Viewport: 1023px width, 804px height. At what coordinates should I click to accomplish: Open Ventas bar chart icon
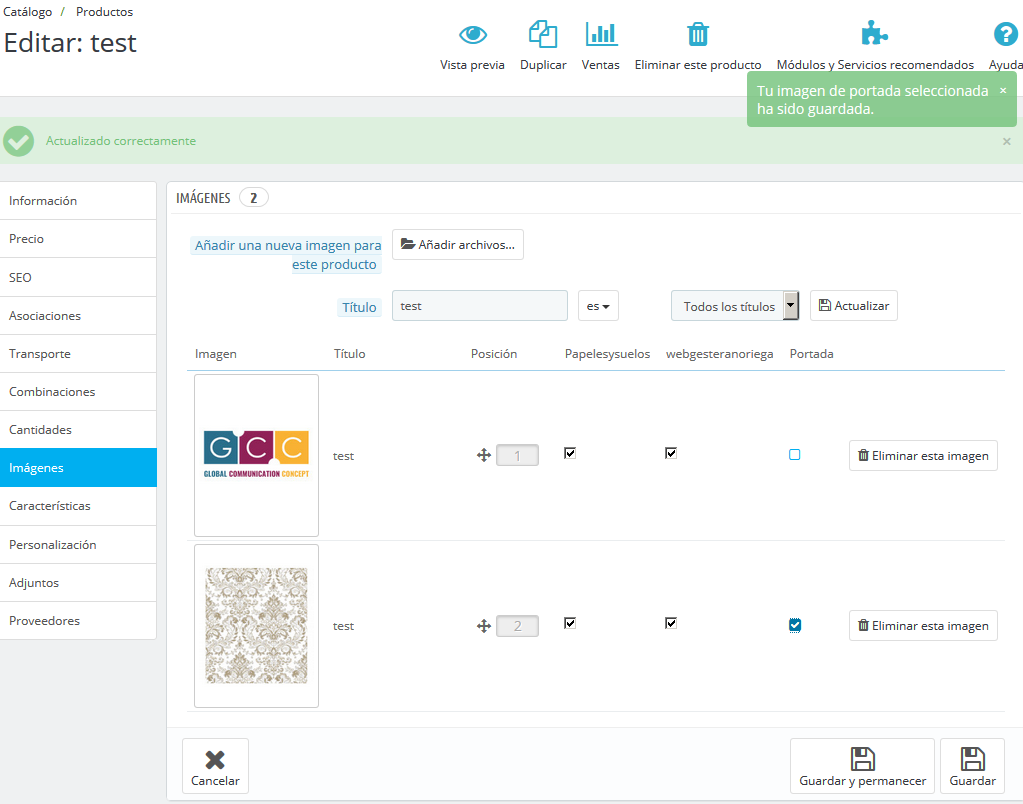pyautogui.click(x=601, y=34)
